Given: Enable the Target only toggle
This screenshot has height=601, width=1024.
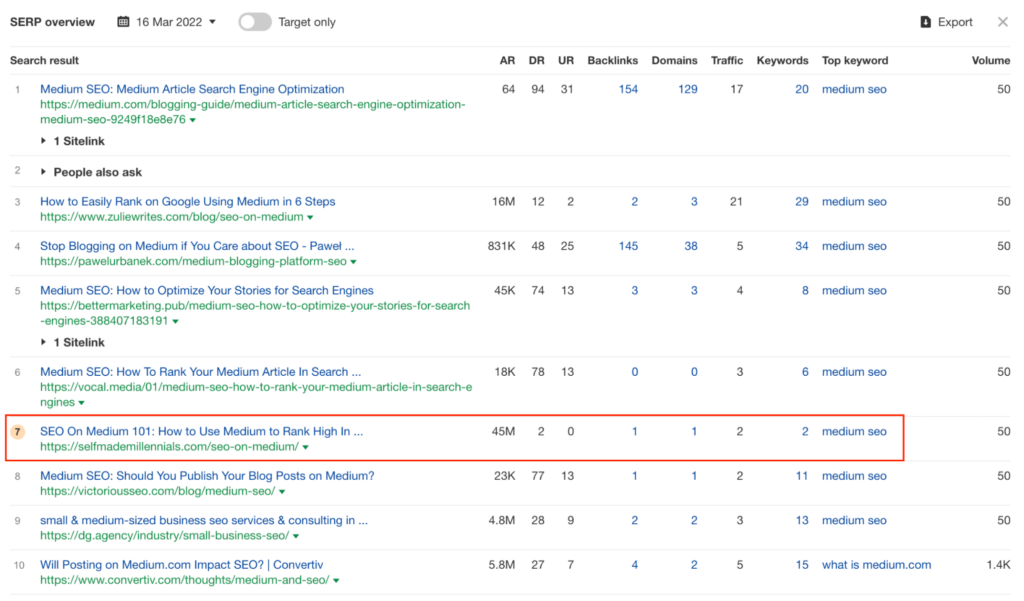Looking at the screenshot, I should click(x=254, y=21).
